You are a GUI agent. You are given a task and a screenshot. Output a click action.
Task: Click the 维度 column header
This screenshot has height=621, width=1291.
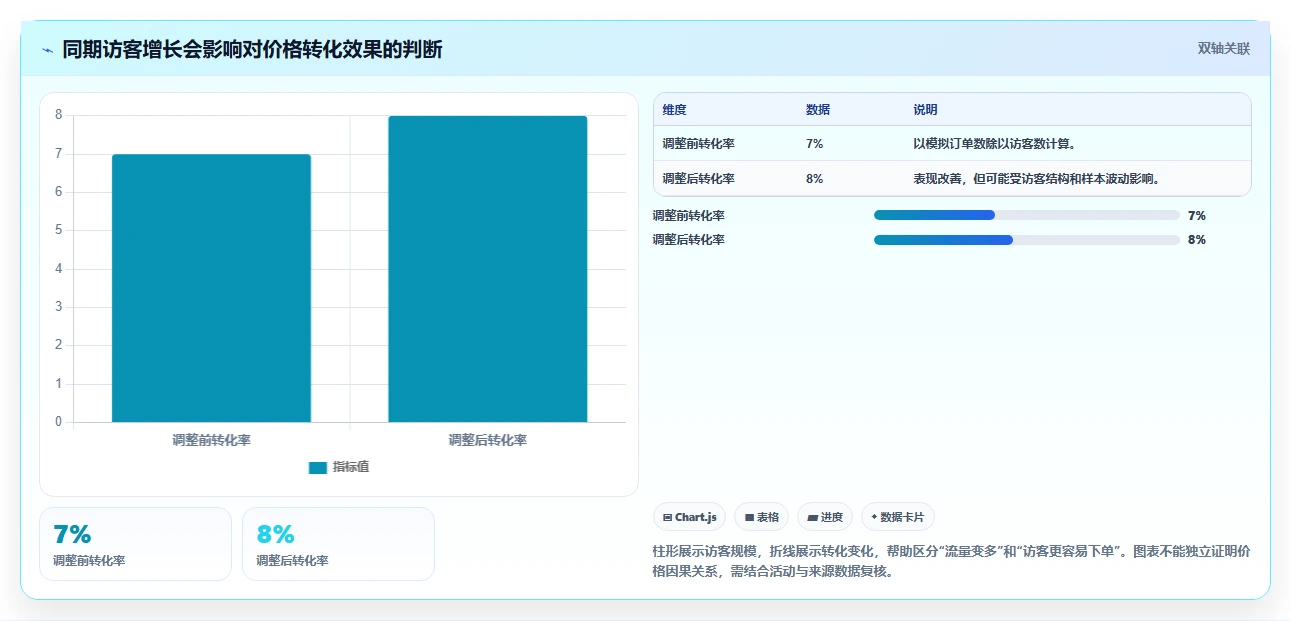pyautogui.click(x=674, y=110)
